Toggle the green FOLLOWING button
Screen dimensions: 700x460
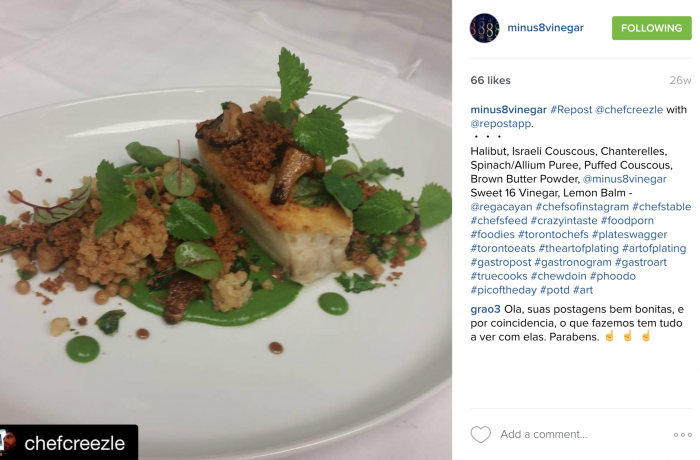651,28
